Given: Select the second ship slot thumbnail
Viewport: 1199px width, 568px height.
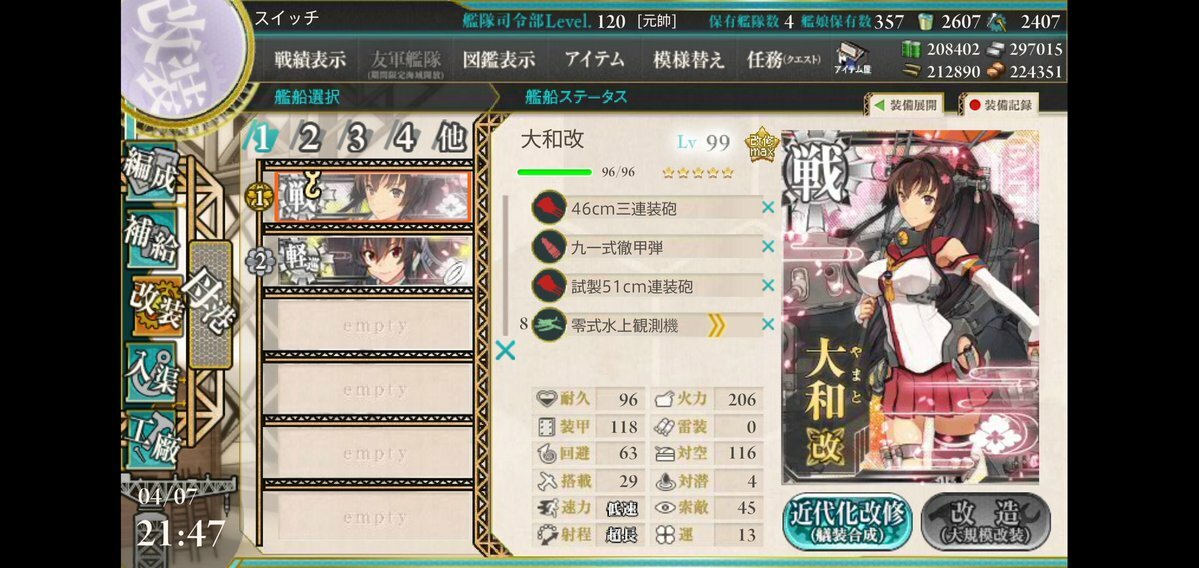Looking at the screenshot, I should pos(374,261).
